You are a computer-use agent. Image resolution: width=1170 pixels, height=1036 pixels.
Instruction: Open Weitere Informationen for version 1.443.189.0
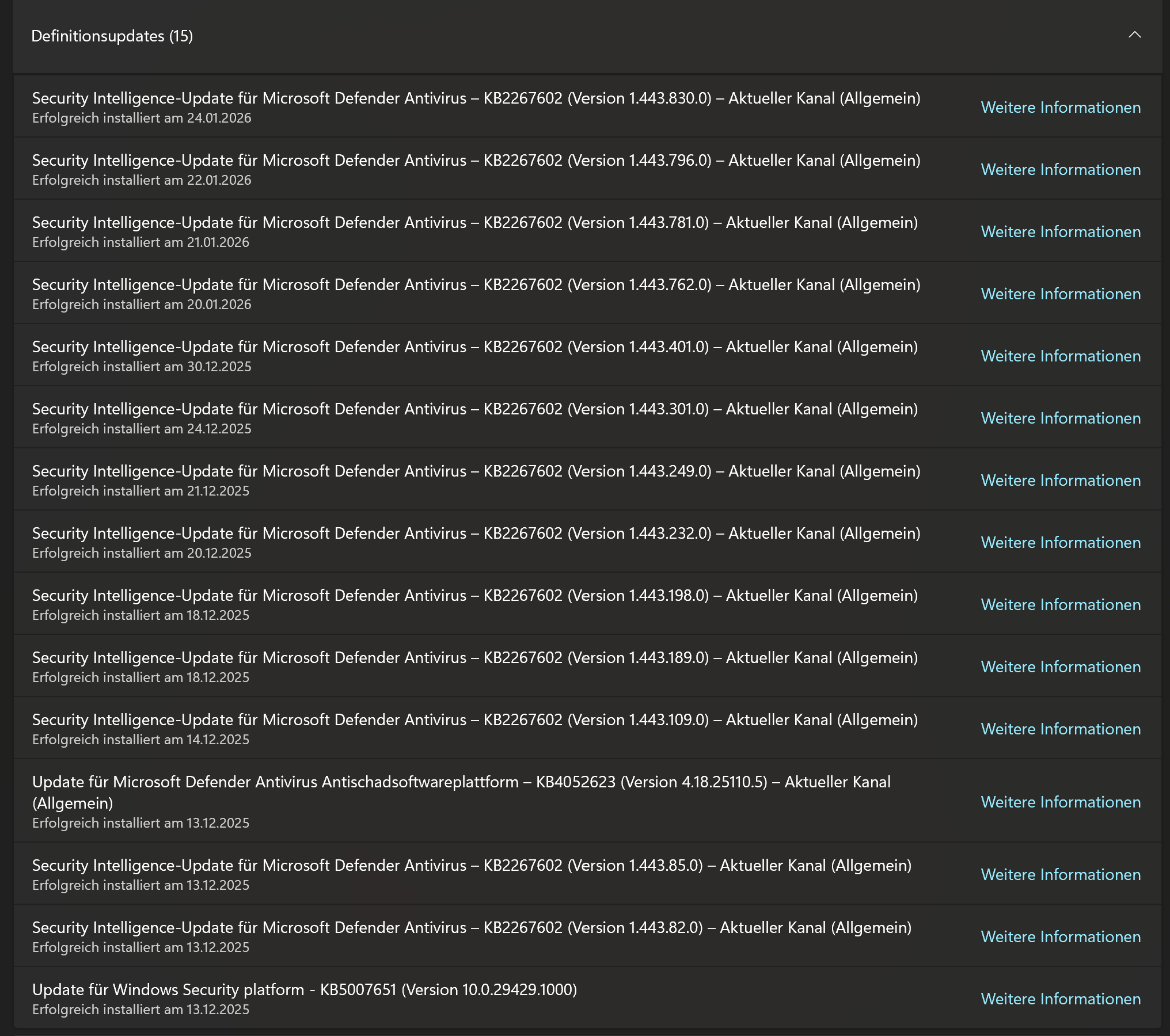tap(1060, 667)
